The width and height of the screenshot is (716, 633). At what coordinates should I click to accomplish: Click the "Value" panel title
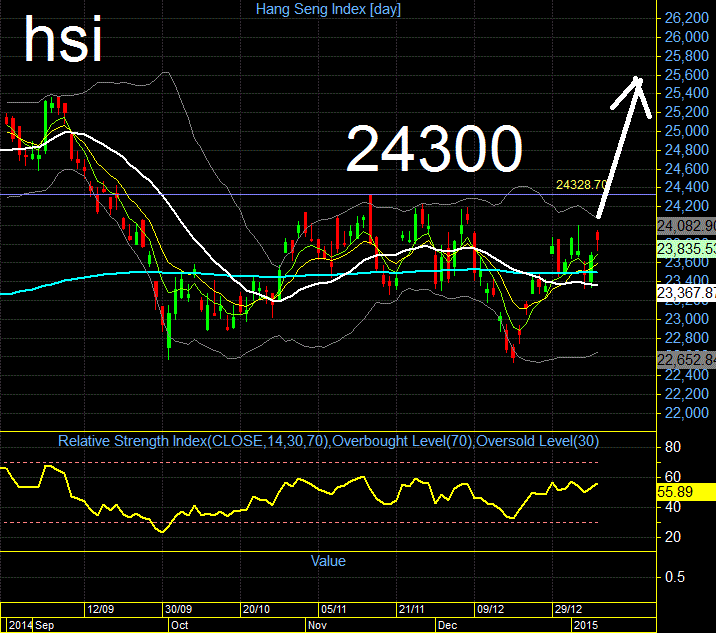[328, 561]
